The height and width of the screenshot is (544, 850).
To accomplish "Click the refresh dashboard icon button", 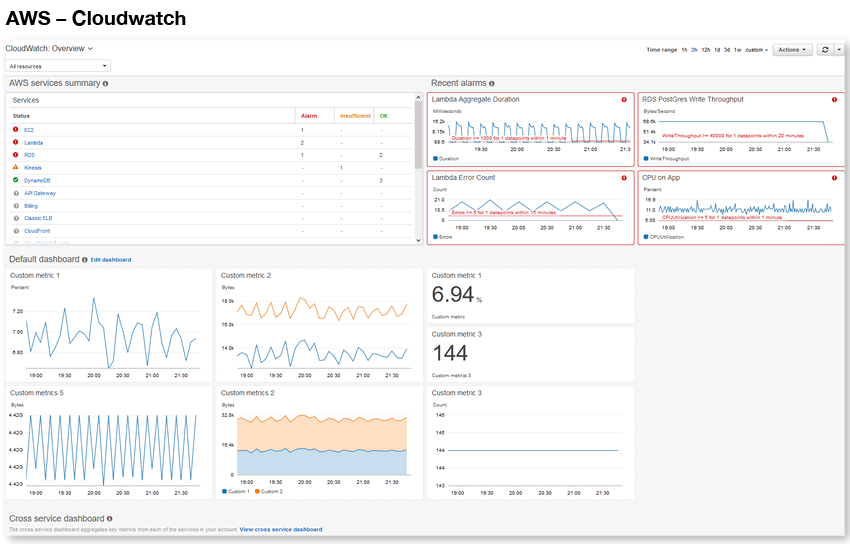I will (x=825, y=50).
